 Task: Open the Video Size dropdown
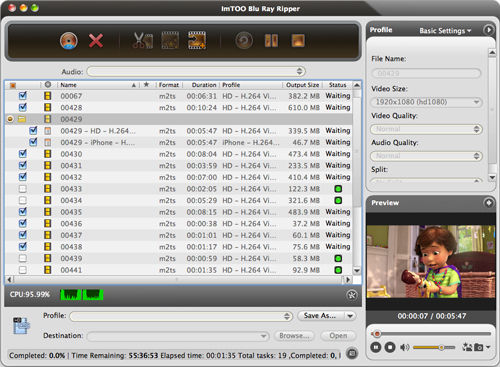(426, 102)
